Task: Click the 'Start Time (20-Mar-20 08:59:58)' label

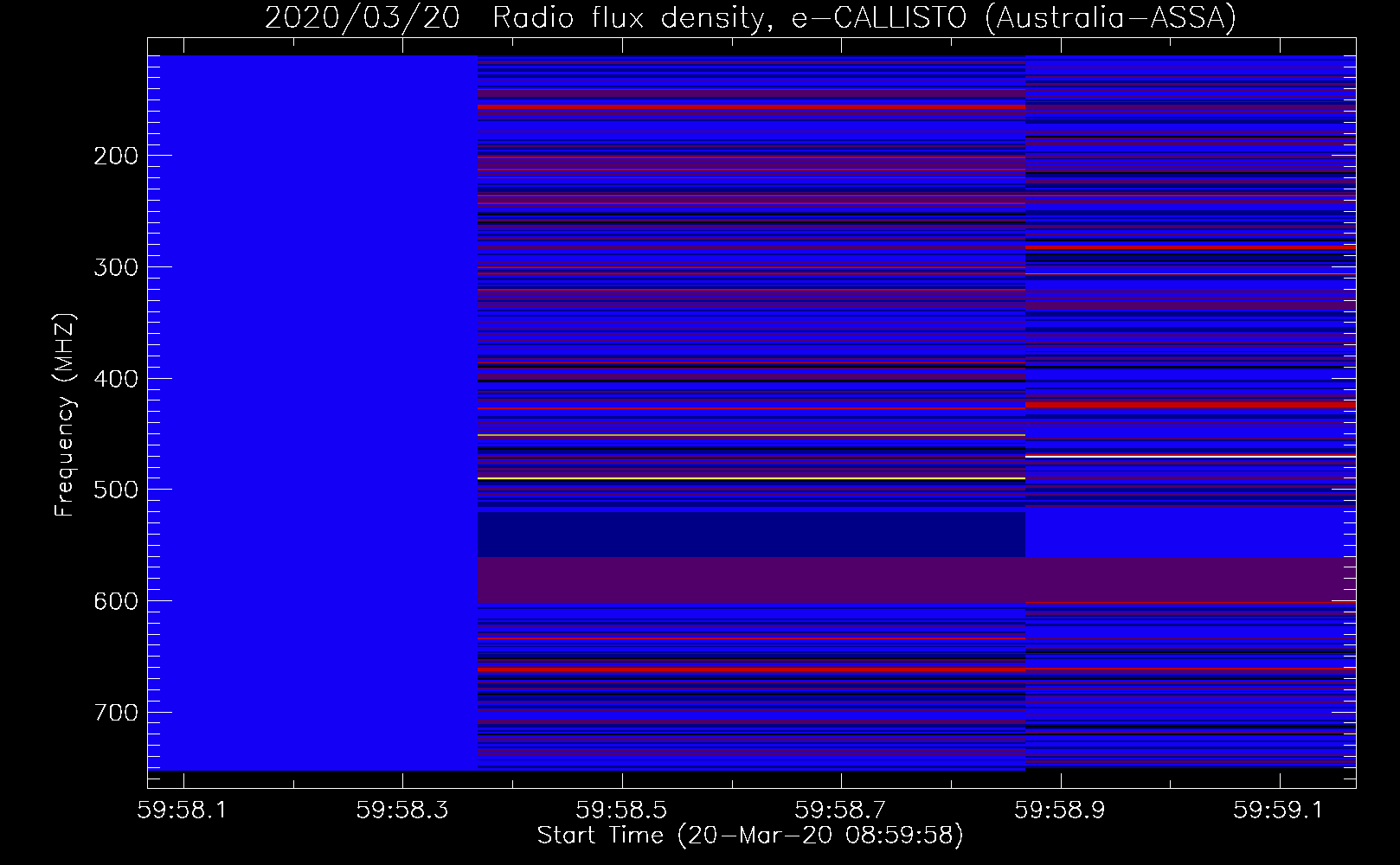Action: (750, 836)
